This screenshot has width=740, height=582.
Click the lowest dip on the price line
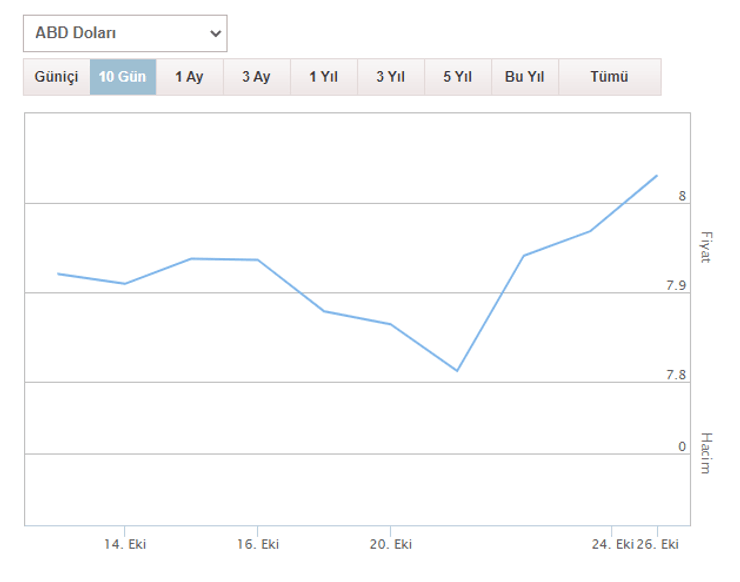pos(457,370)
